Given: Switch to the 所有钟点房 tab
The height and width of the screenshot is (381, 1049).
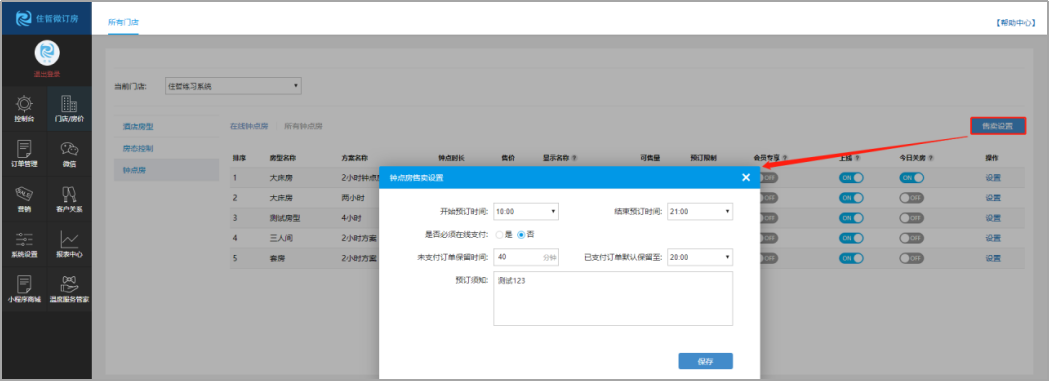Looking at the screenshot, I should point(303,126).
